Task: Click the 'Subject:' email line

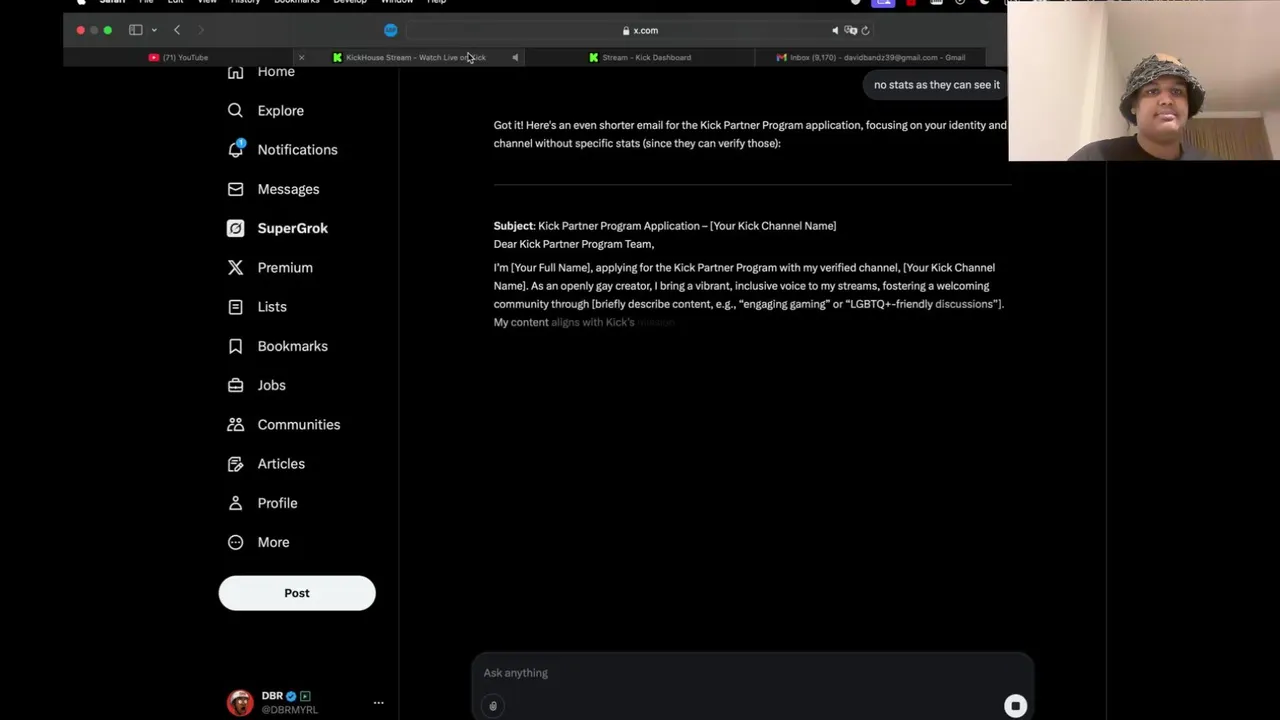Action: click(665, 226)
